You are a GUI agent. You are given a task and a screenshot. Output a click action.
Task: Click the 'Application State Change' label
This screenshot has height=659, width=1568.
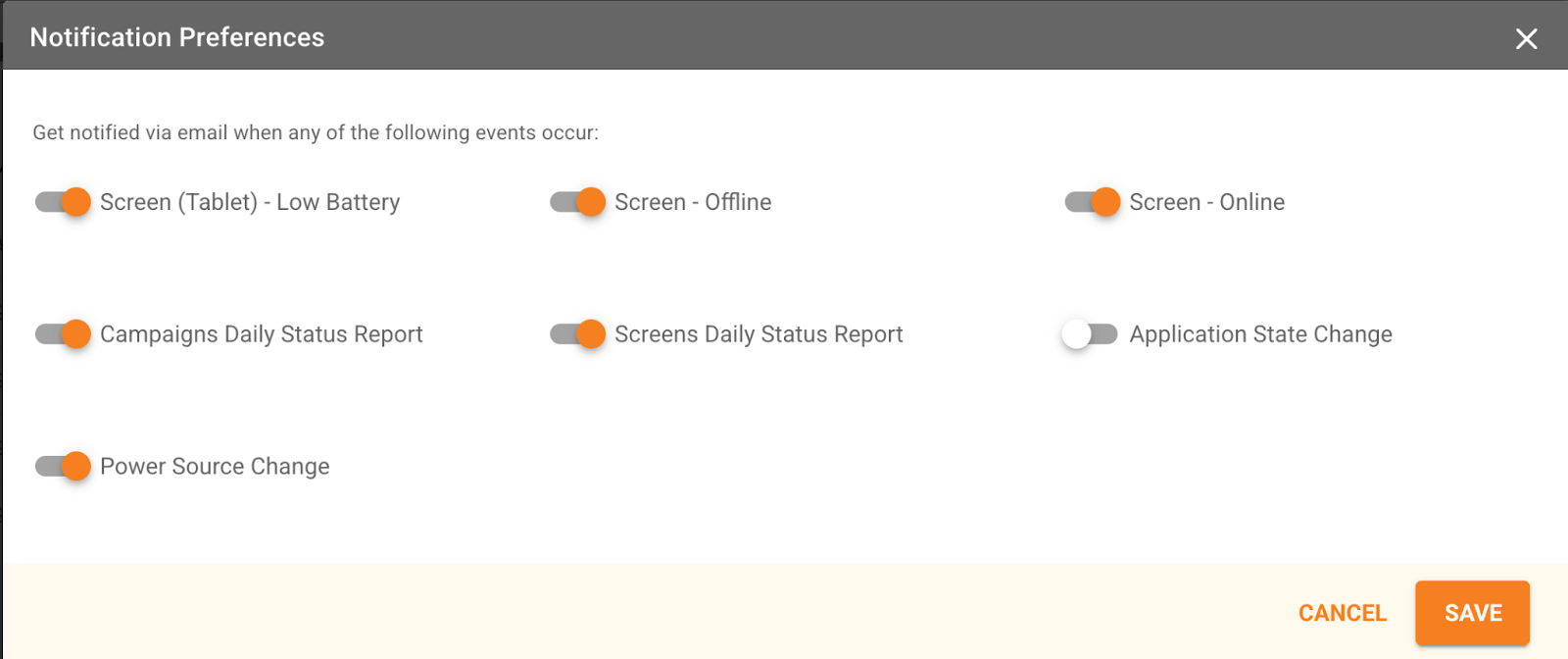[1260, 334]
